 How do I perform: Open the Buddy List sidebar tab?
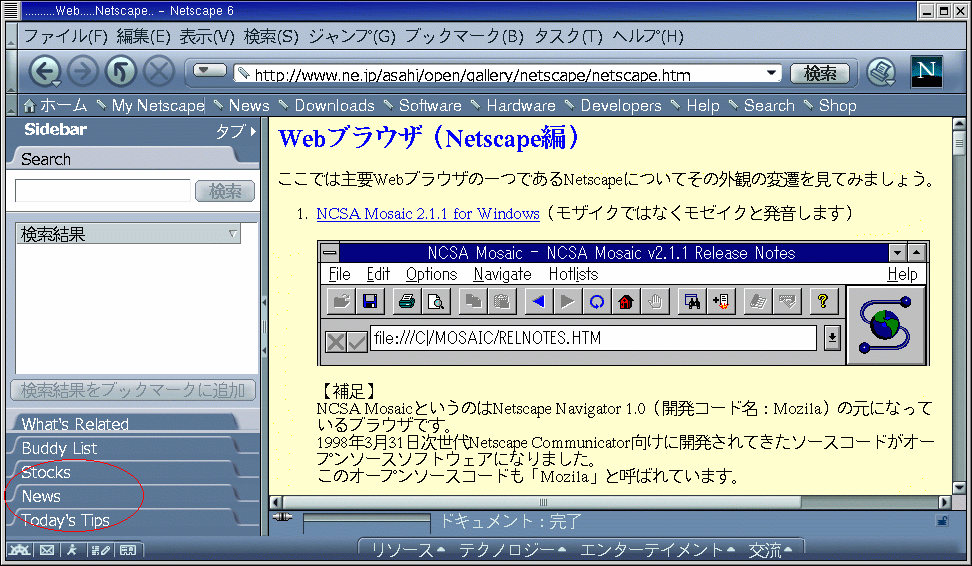pos(124,448)
